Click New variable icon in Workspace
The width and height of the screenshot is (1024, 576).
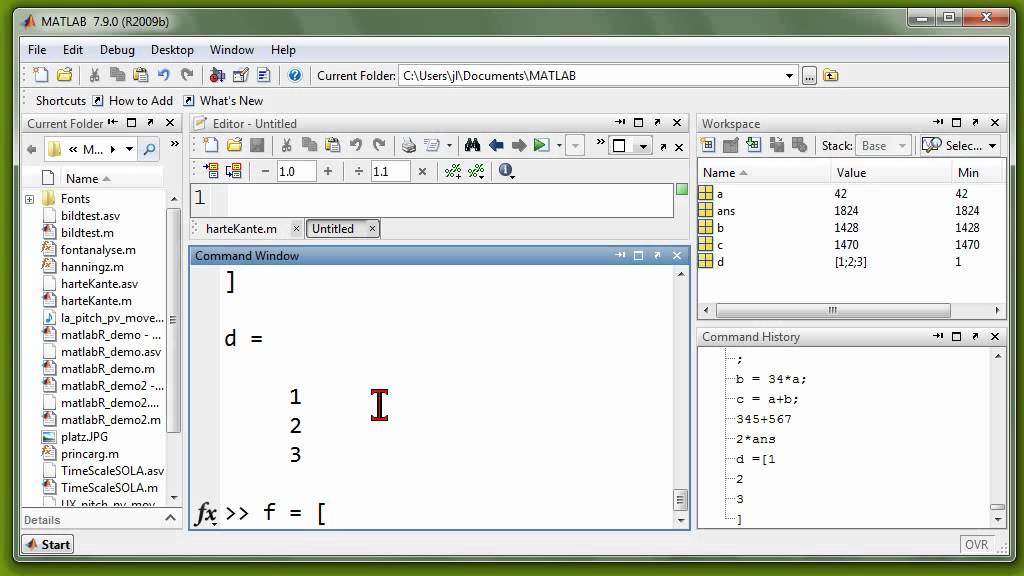(x=708, y=145)
